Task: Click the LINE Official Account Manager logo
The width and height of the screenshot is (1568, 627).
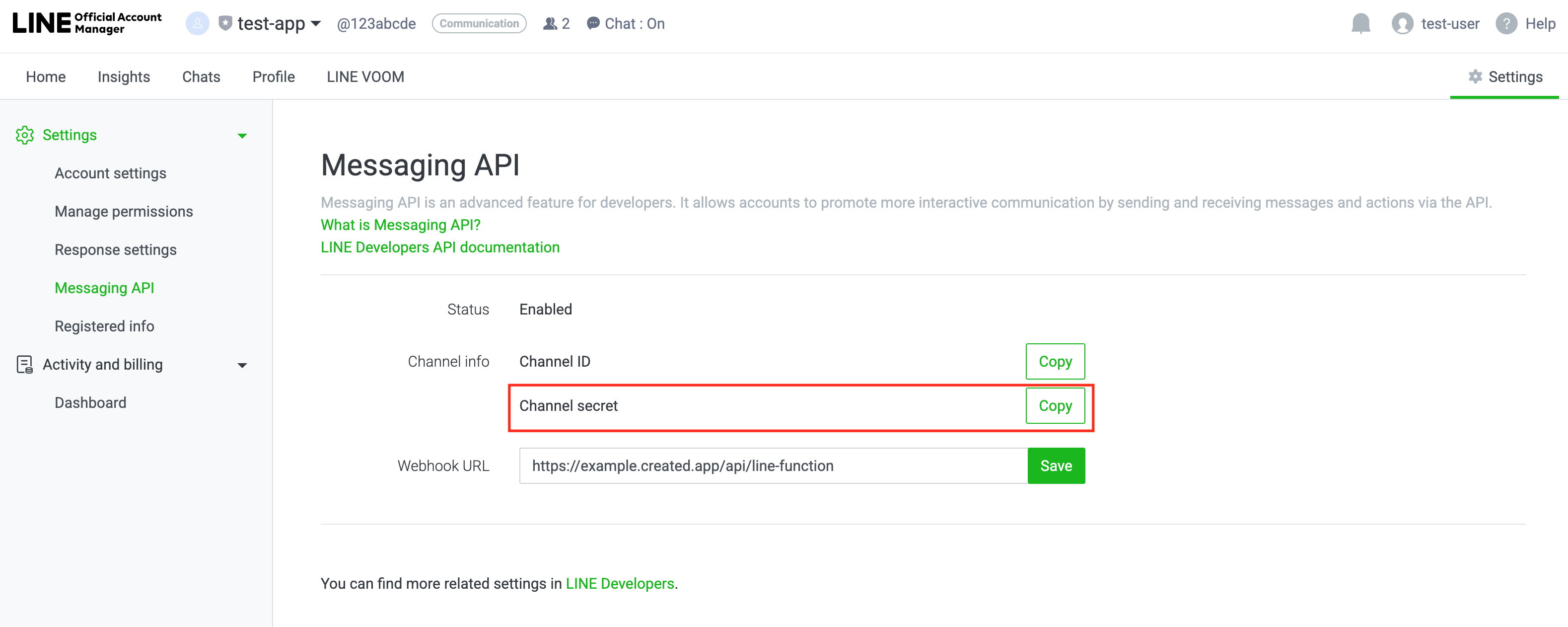Action: [x=87, y=23]
